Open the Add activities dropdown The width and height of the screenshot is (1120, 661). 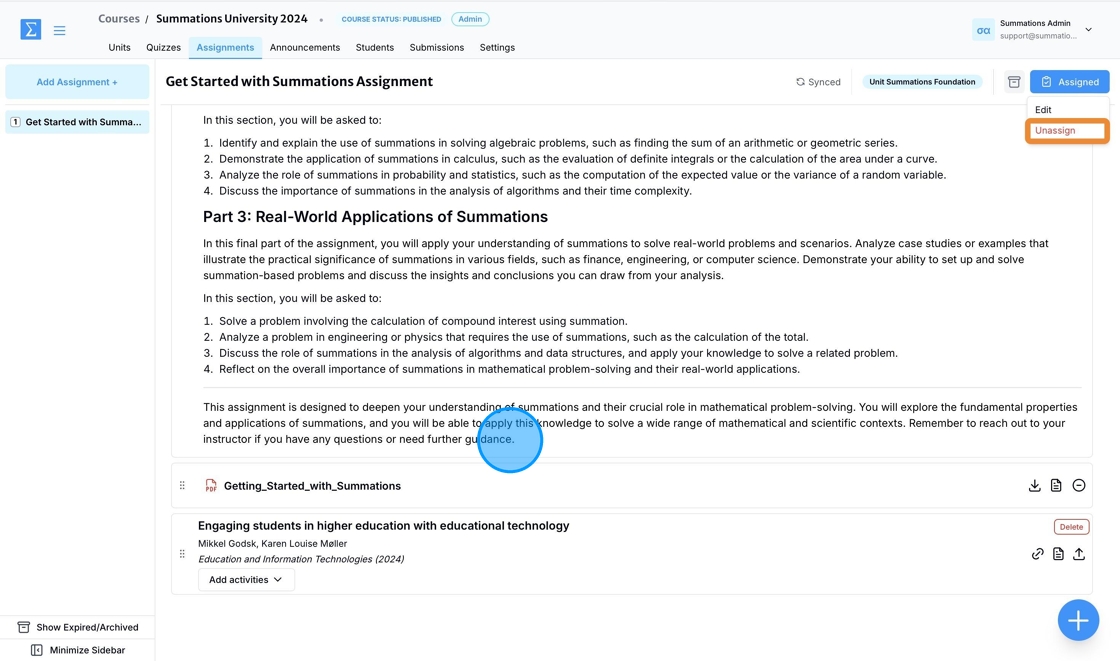246,580
